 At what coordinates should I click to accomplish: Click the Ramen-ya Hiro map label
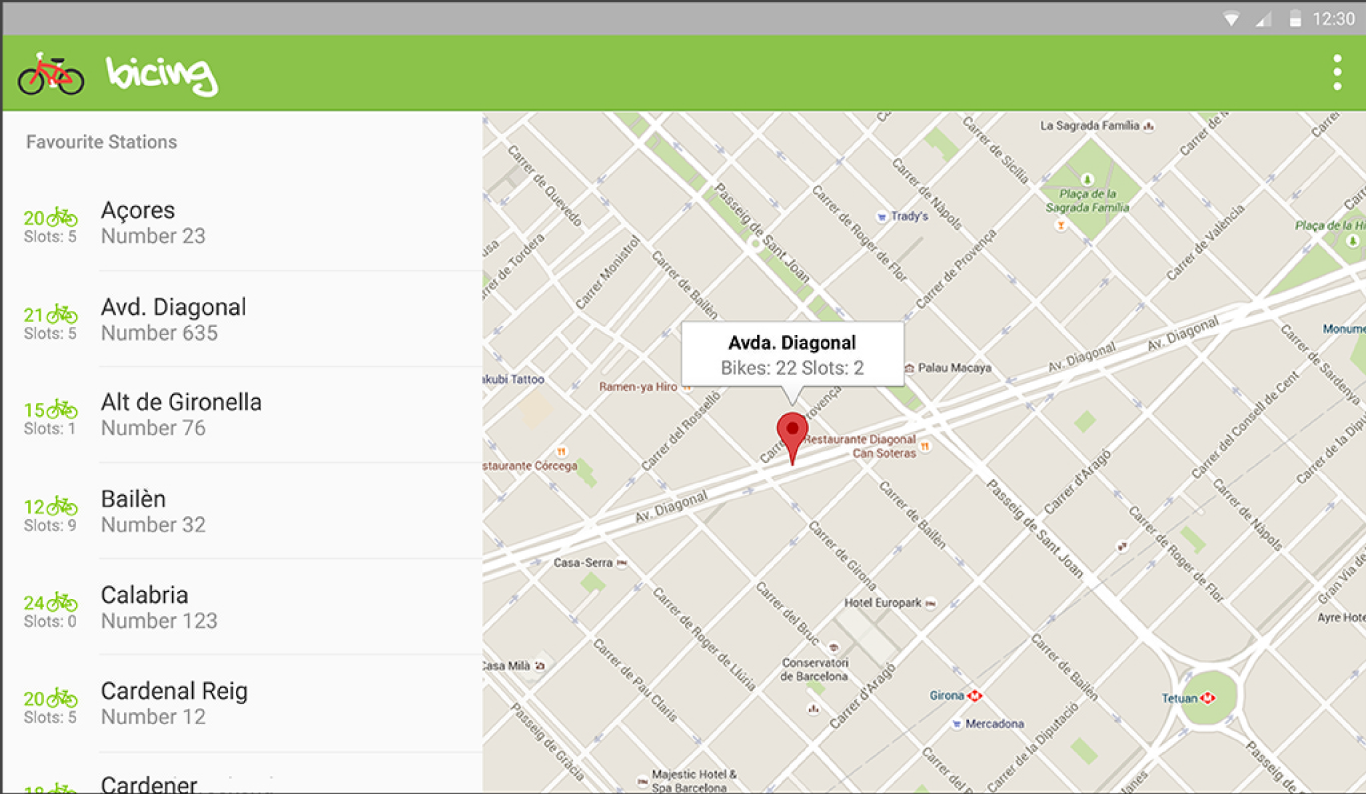[638, 387]
